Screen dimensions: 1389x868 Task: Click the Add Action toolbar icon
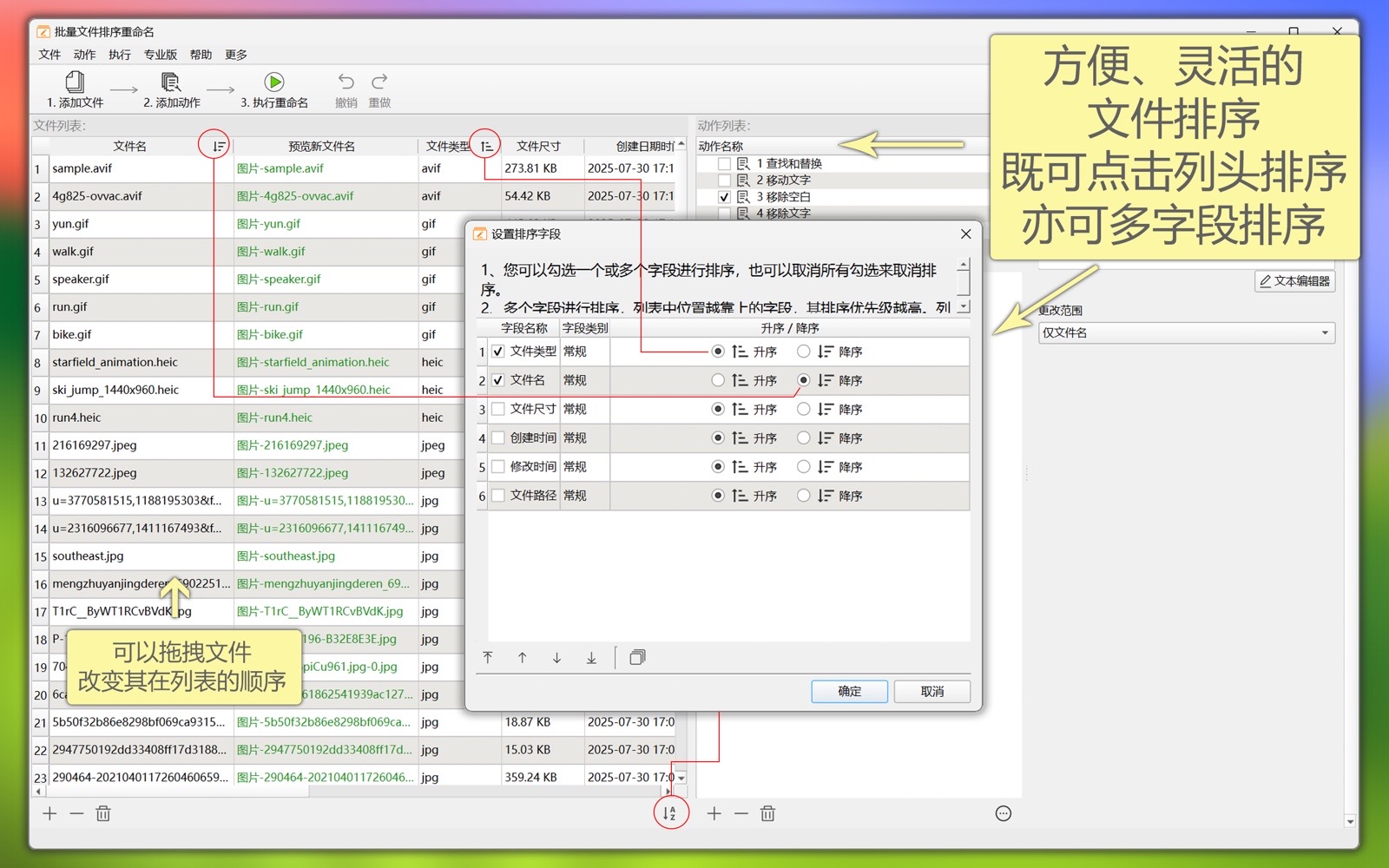[171, 82]
